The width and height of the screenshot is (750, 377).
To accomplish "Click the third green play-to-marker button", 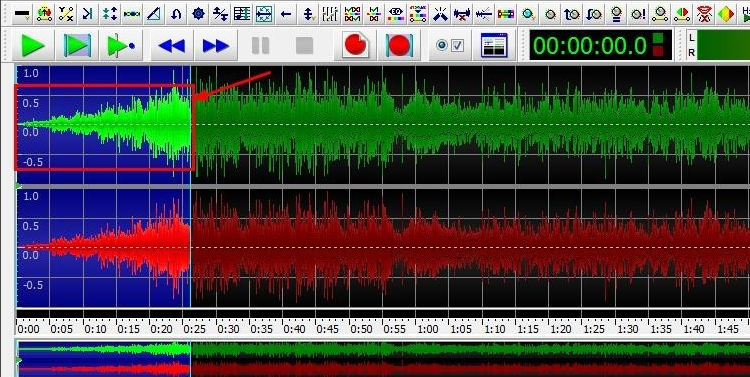I will 121,46.
